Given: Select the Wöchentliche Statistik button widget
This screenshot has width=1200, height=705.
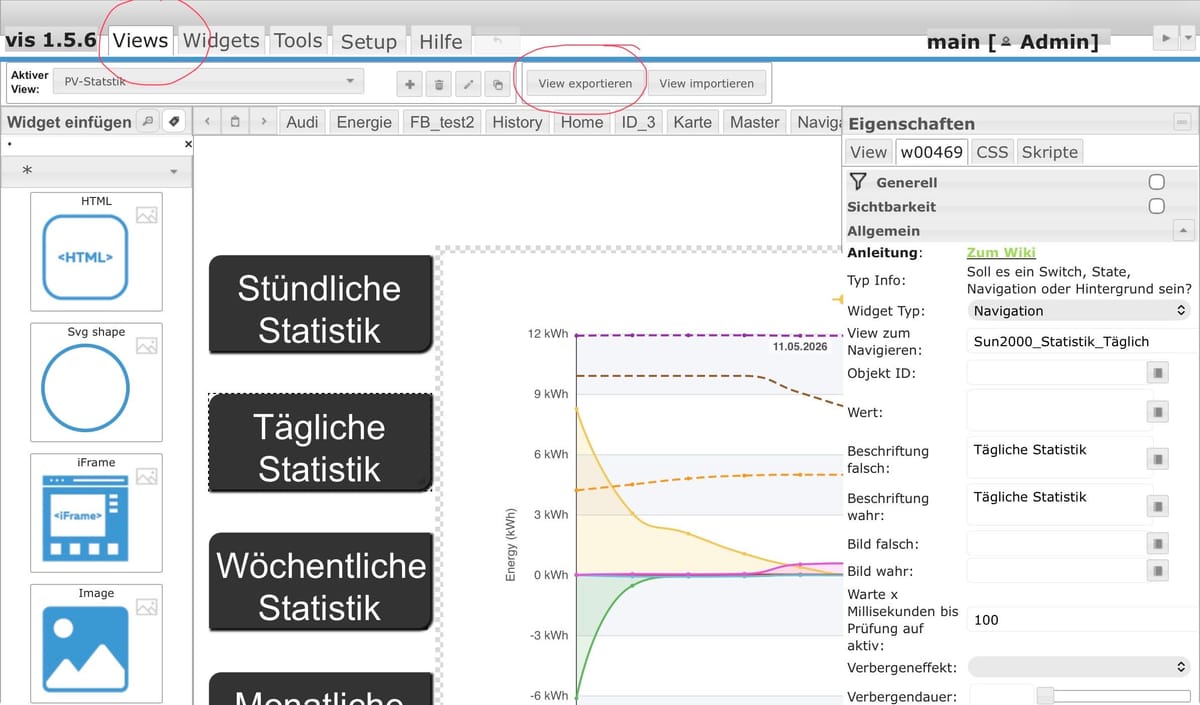Looking at the screenshot, I should (x=320, y=582).
